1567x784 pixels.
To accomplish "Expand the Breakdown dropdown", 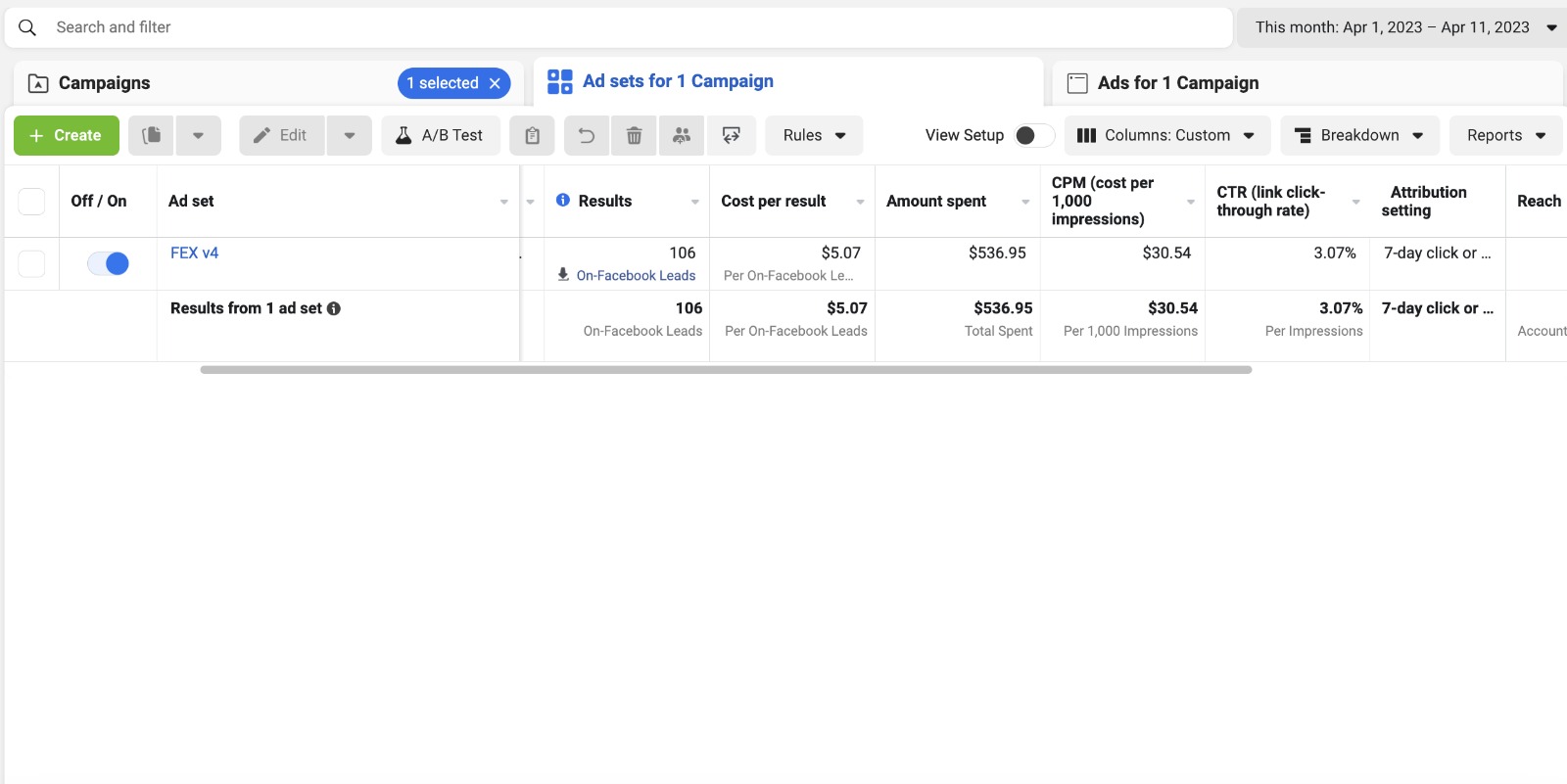I will [x=1358, y=135].
